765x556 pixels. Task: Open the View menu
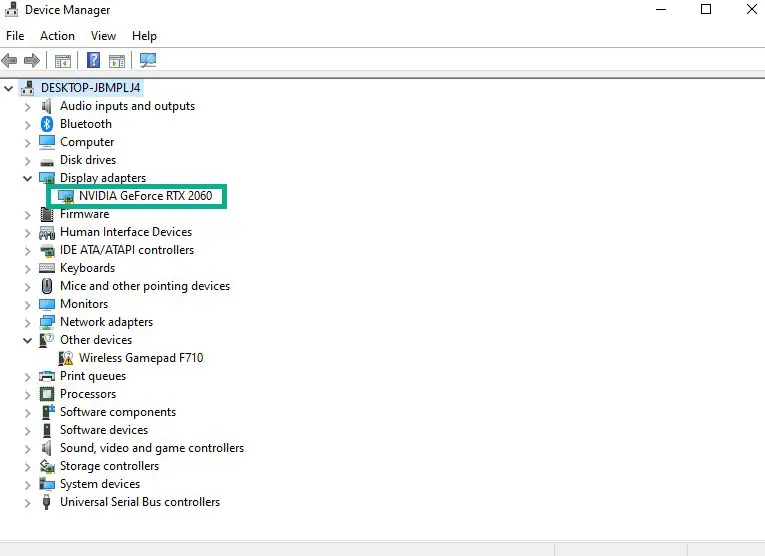click(103, 36)
